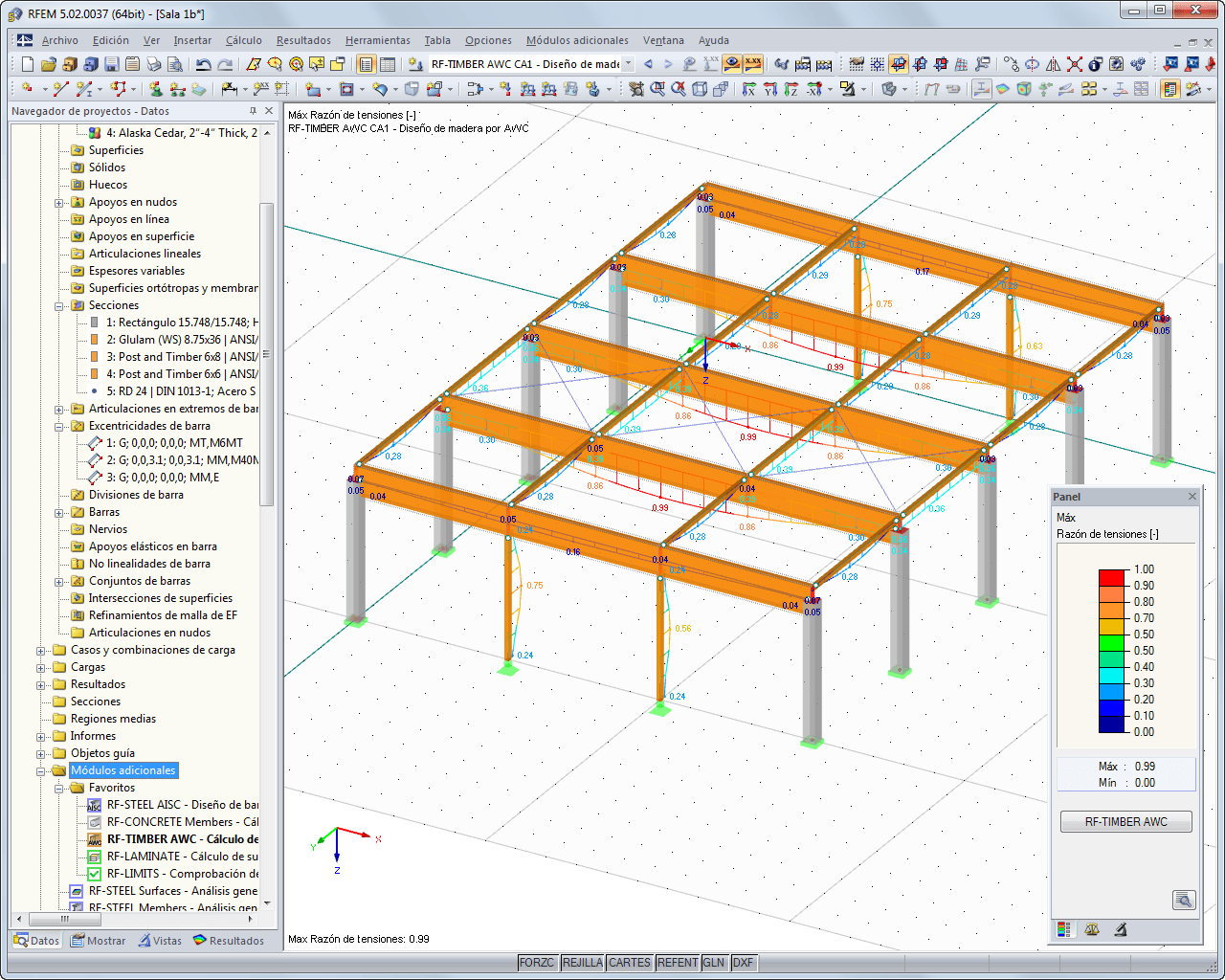The width and height of the screenshot is (1225, 980).
Task: Collapse the Secciones tree node
Action: [59, 306]
